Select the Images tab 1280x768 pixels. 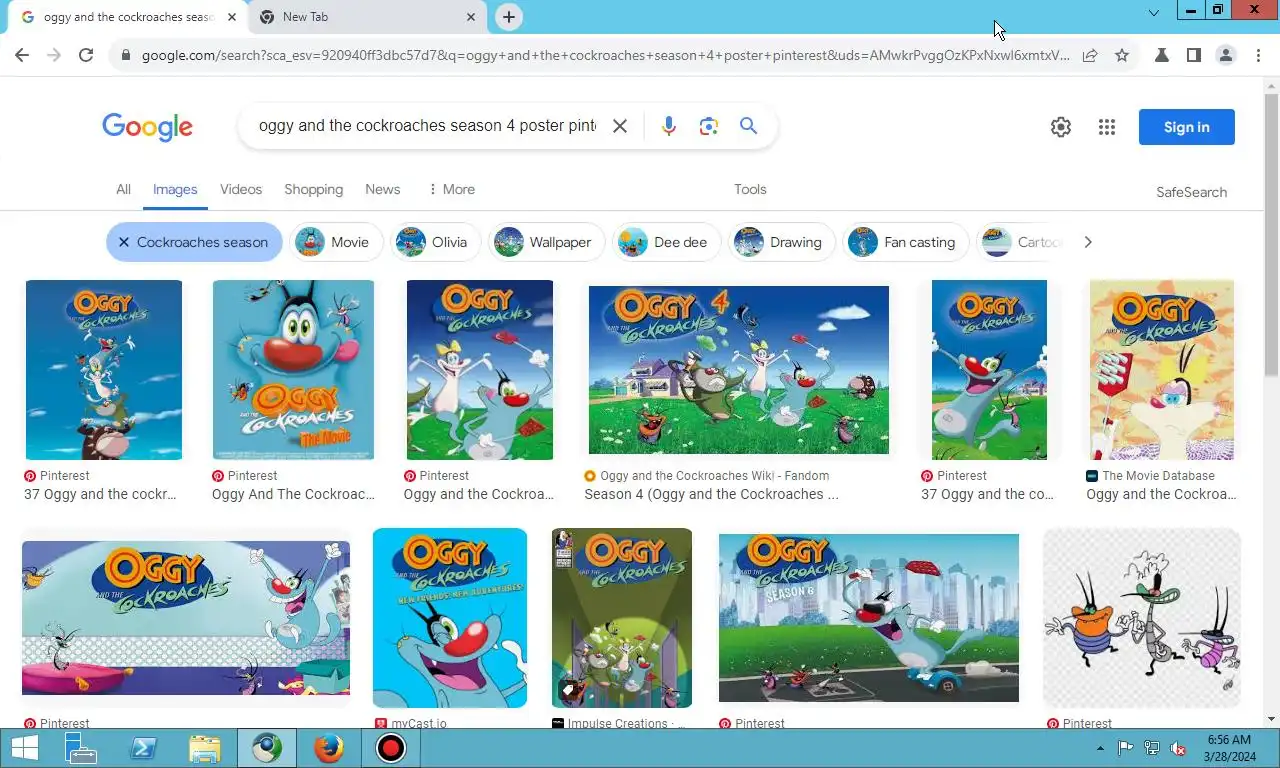coord(175,189)
